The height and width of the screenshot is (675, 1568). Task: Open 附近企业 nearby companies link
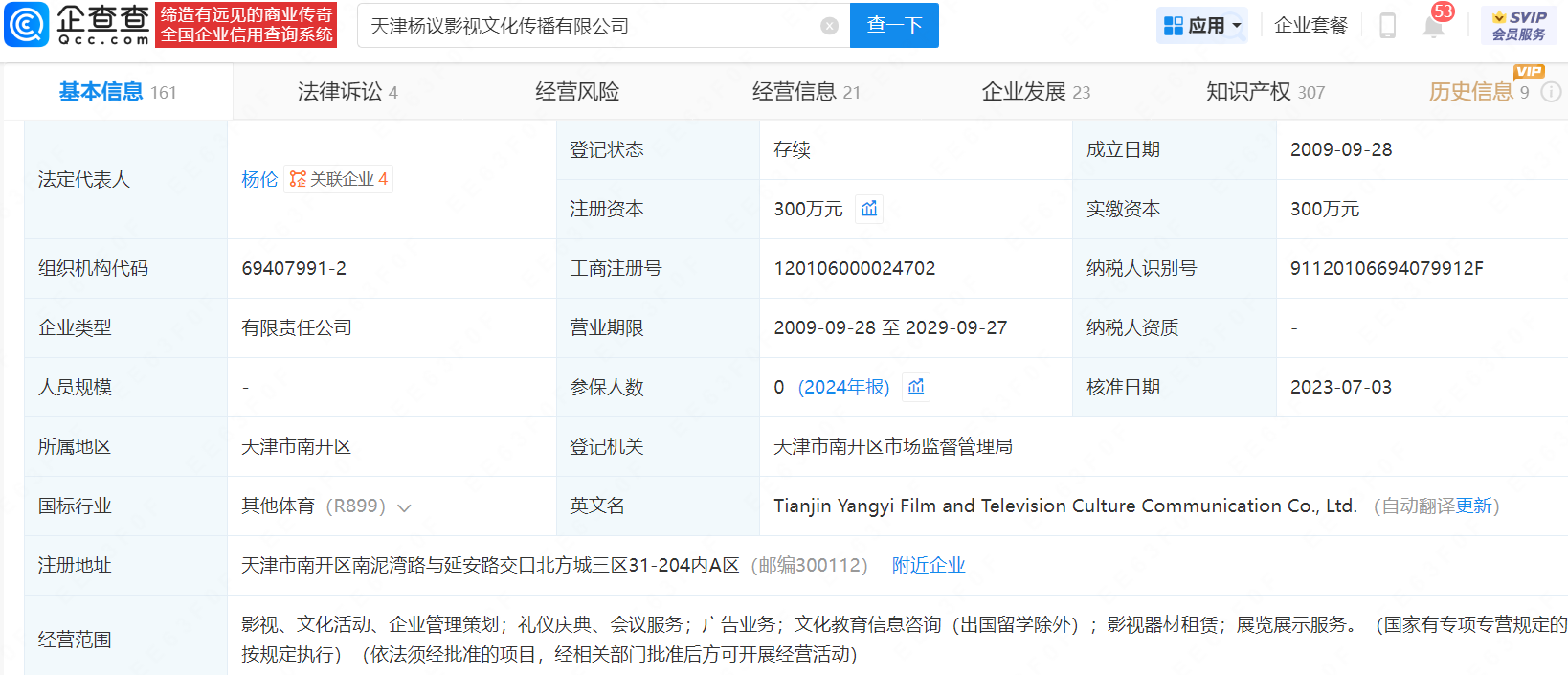pyautogui.click(x=929, y=565)
